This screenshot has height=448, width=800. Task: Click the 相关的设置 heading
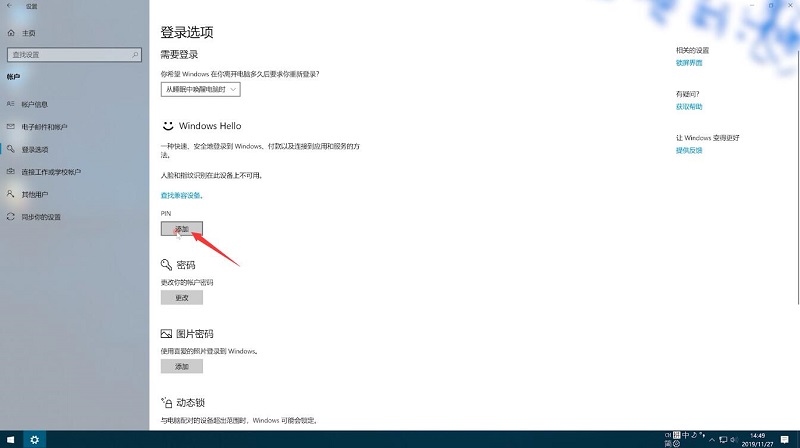click(692, 50)
